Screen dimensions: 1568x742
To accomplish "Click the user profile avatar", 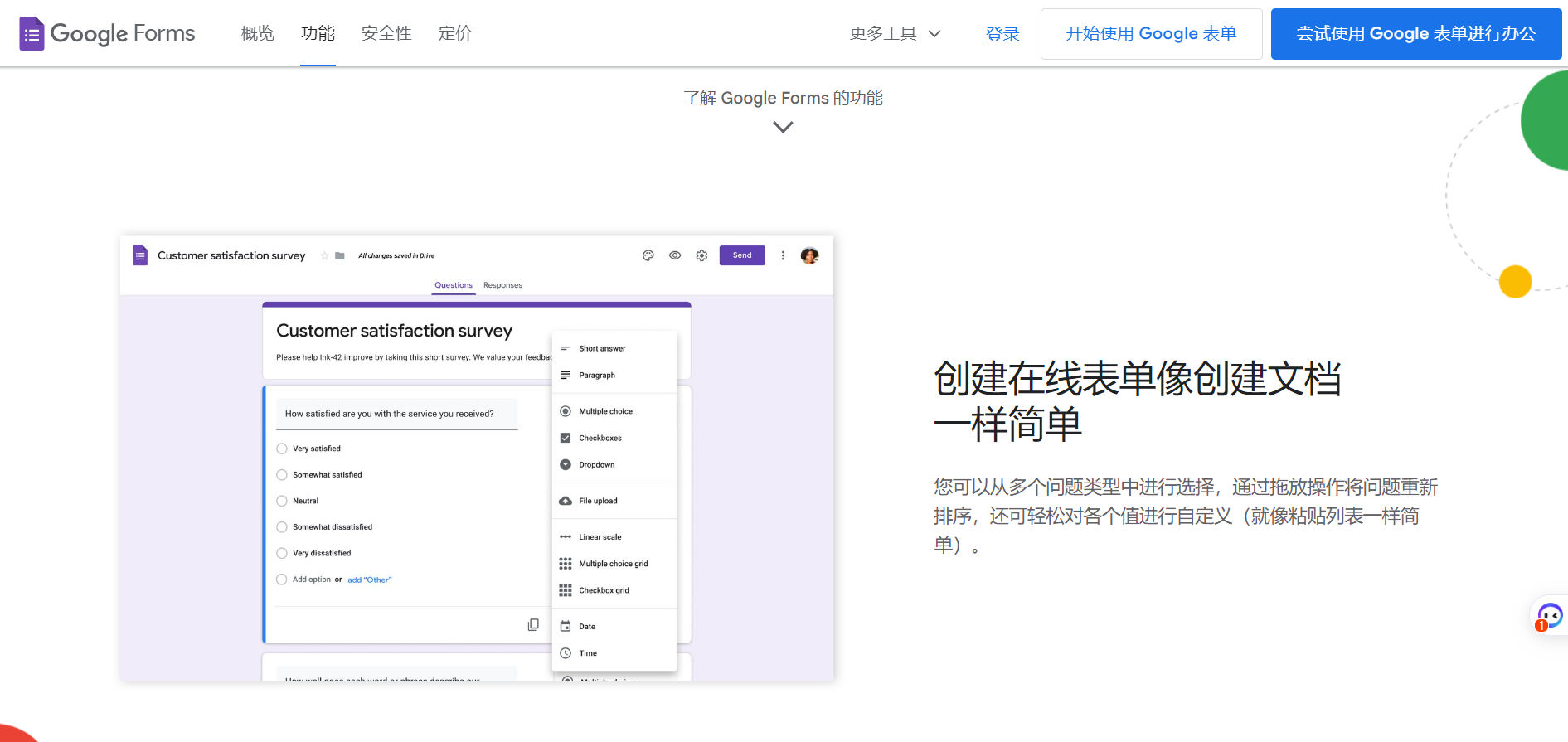I will click(810, 255).
